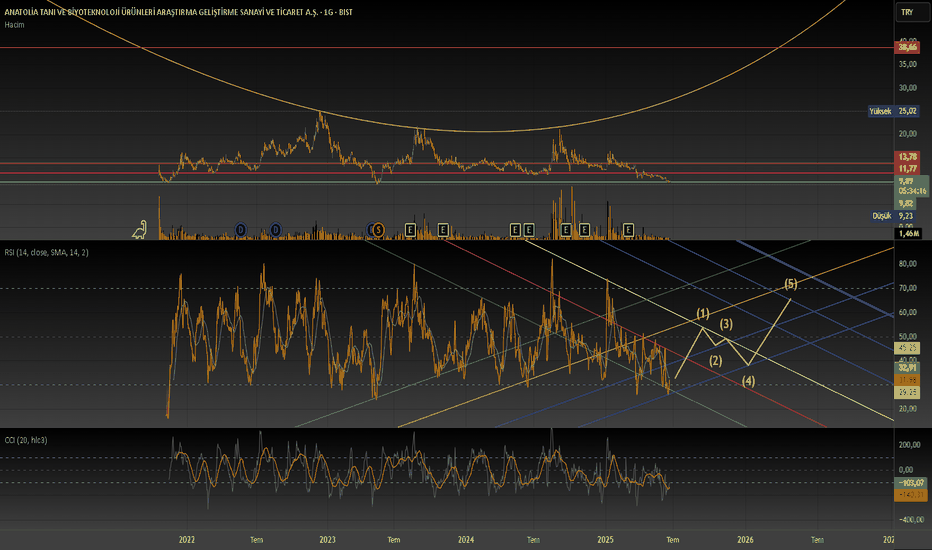Click the 32,91 RSI value label

coord(907,368)
